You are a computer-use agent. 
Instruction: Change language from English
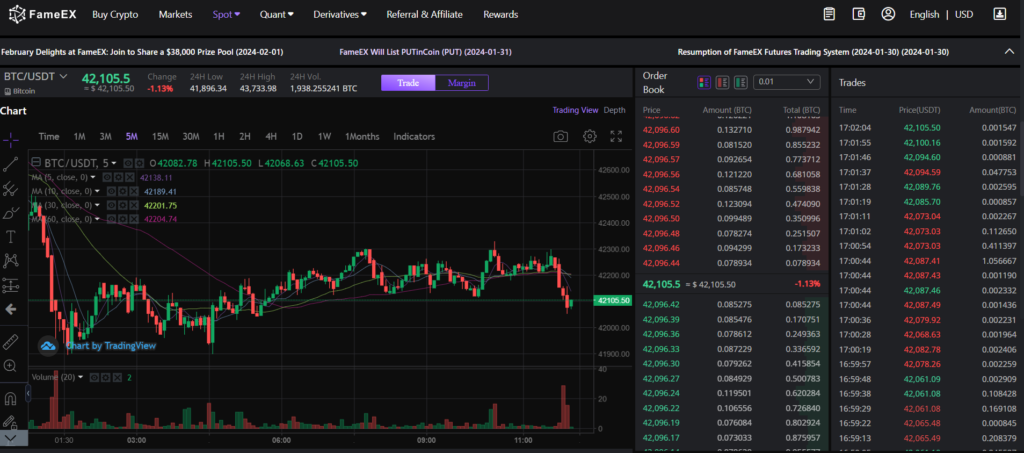click(924, 14)
